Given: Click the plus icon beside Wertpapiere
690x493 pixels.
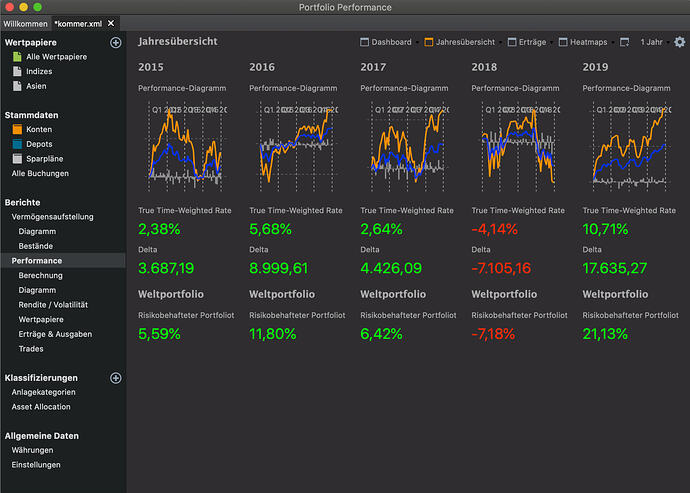Looking at the screenshot, I should (115, 43).
